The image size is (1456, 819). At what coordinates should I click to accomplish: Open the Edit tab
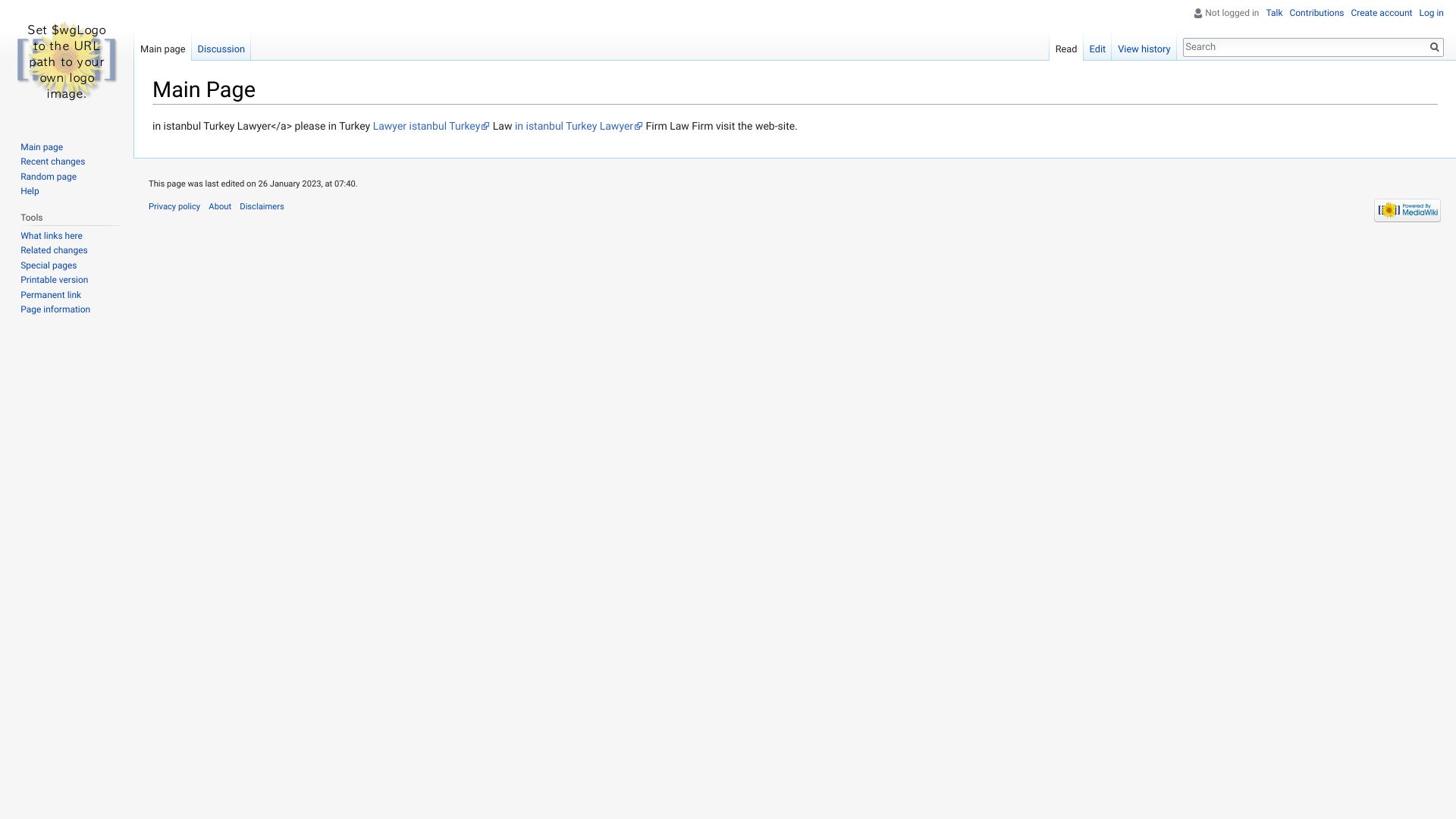(x=1097, y=49)
